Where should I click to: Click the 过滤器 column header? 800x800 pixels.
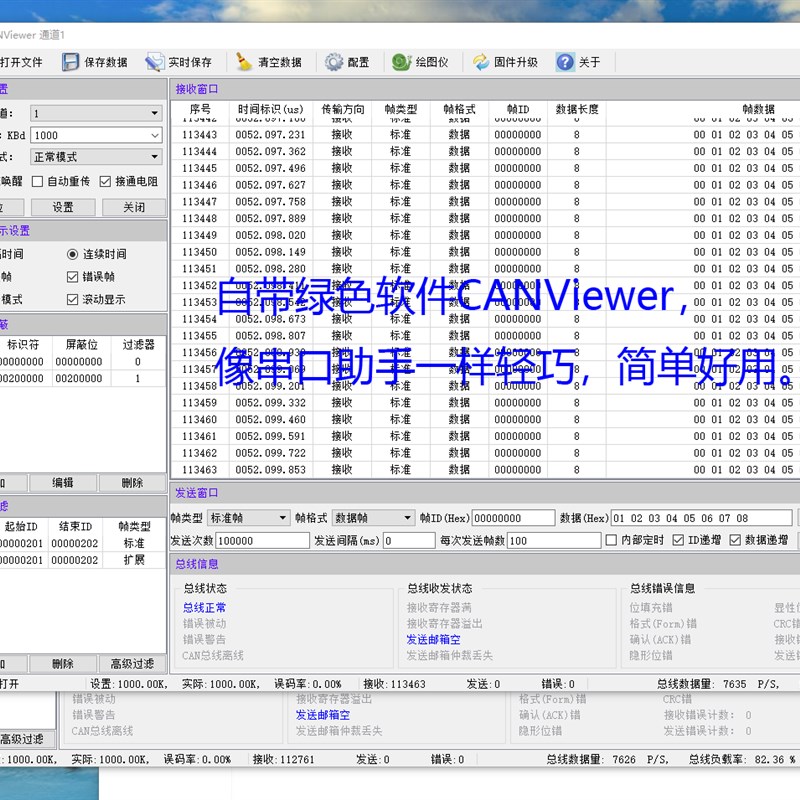(138, 345)
